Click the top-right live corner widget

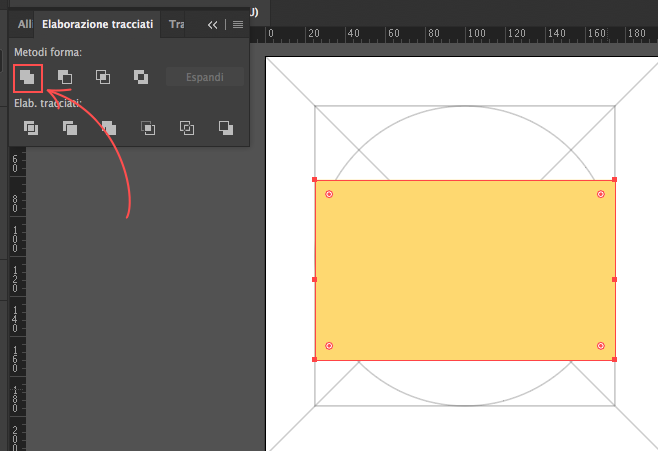click(x=601, y=194)
